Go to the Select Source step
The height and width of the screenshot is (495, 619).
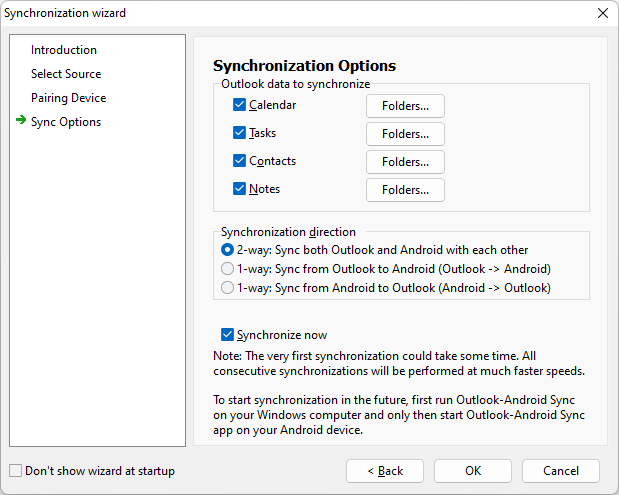(66, 74)
